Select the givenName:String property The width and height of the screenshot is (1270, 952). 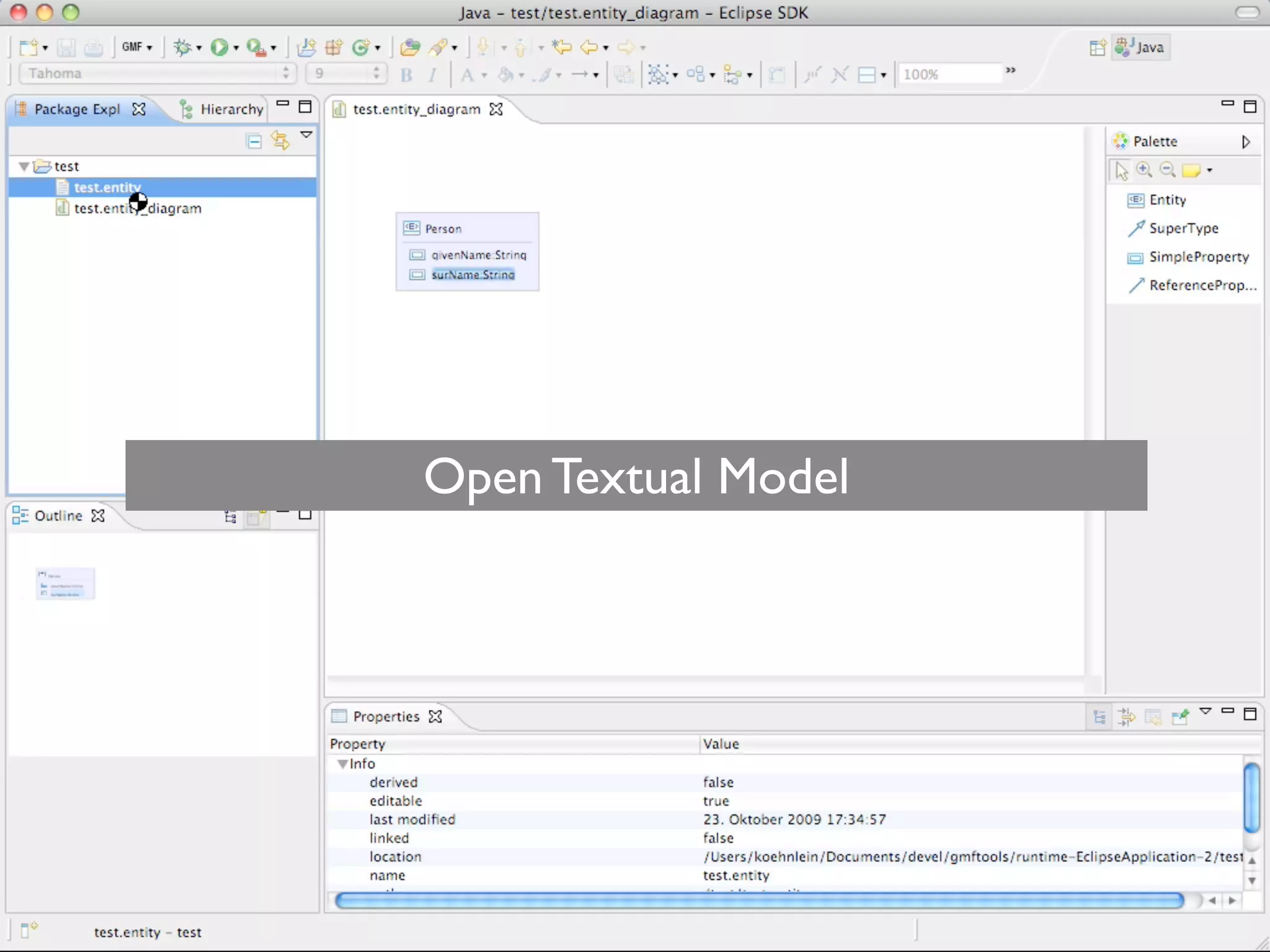[x=479, y=255]
